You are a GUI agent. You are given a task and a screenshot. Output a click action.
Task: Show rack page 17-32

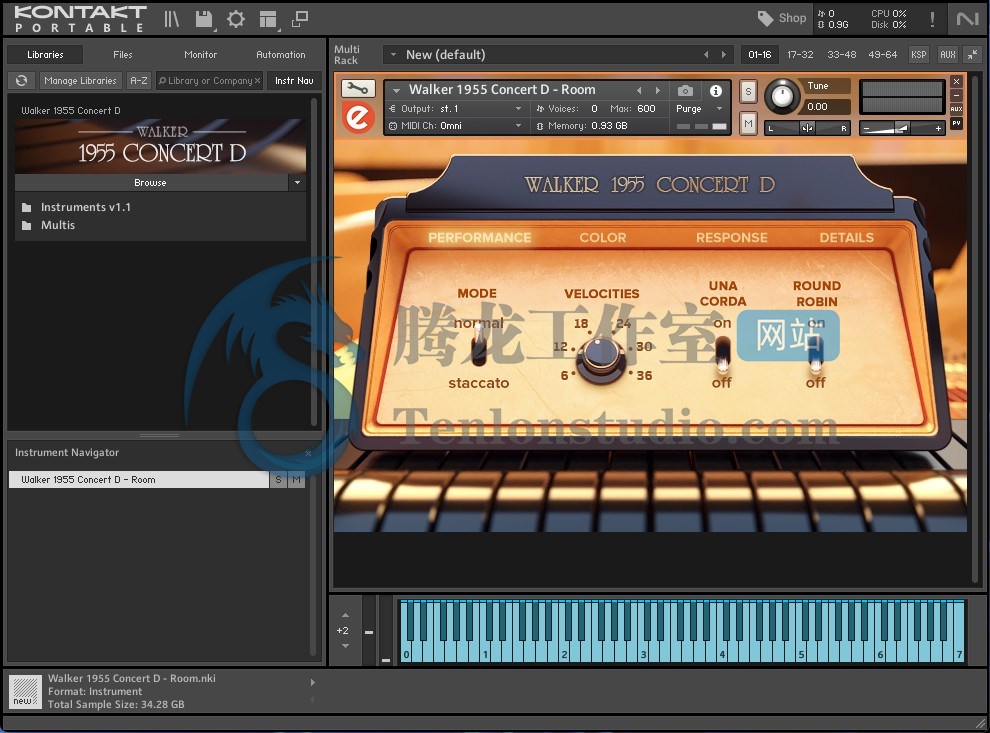(800, 55)
